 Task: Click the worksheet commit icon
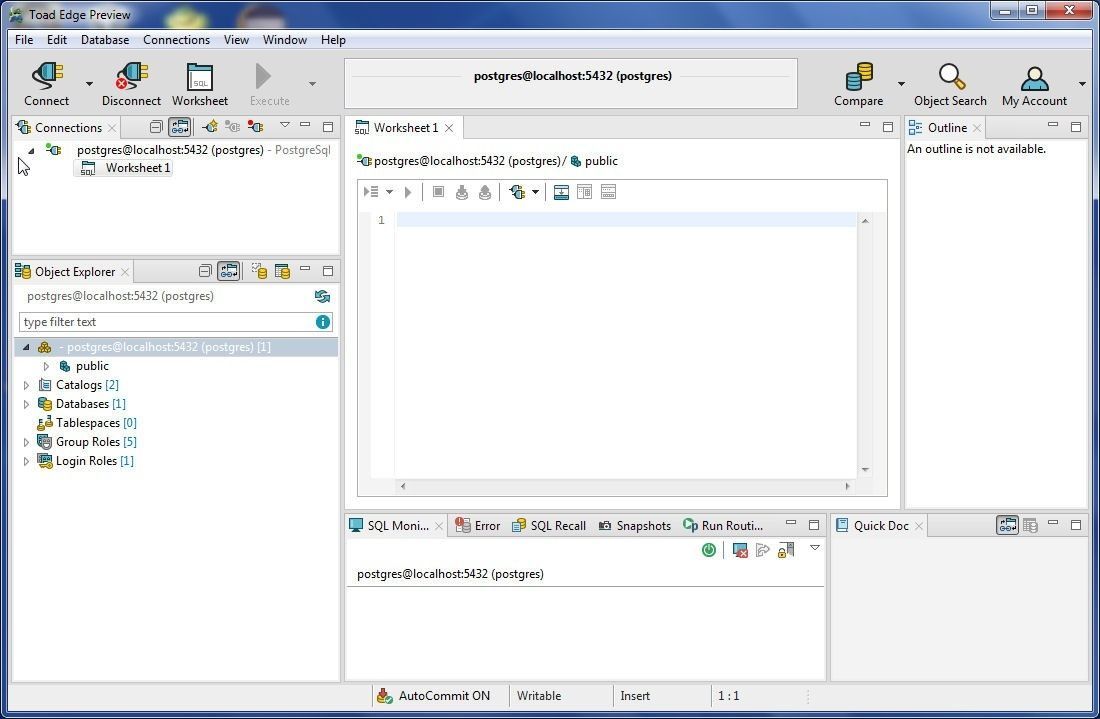(x=462, y=191)
